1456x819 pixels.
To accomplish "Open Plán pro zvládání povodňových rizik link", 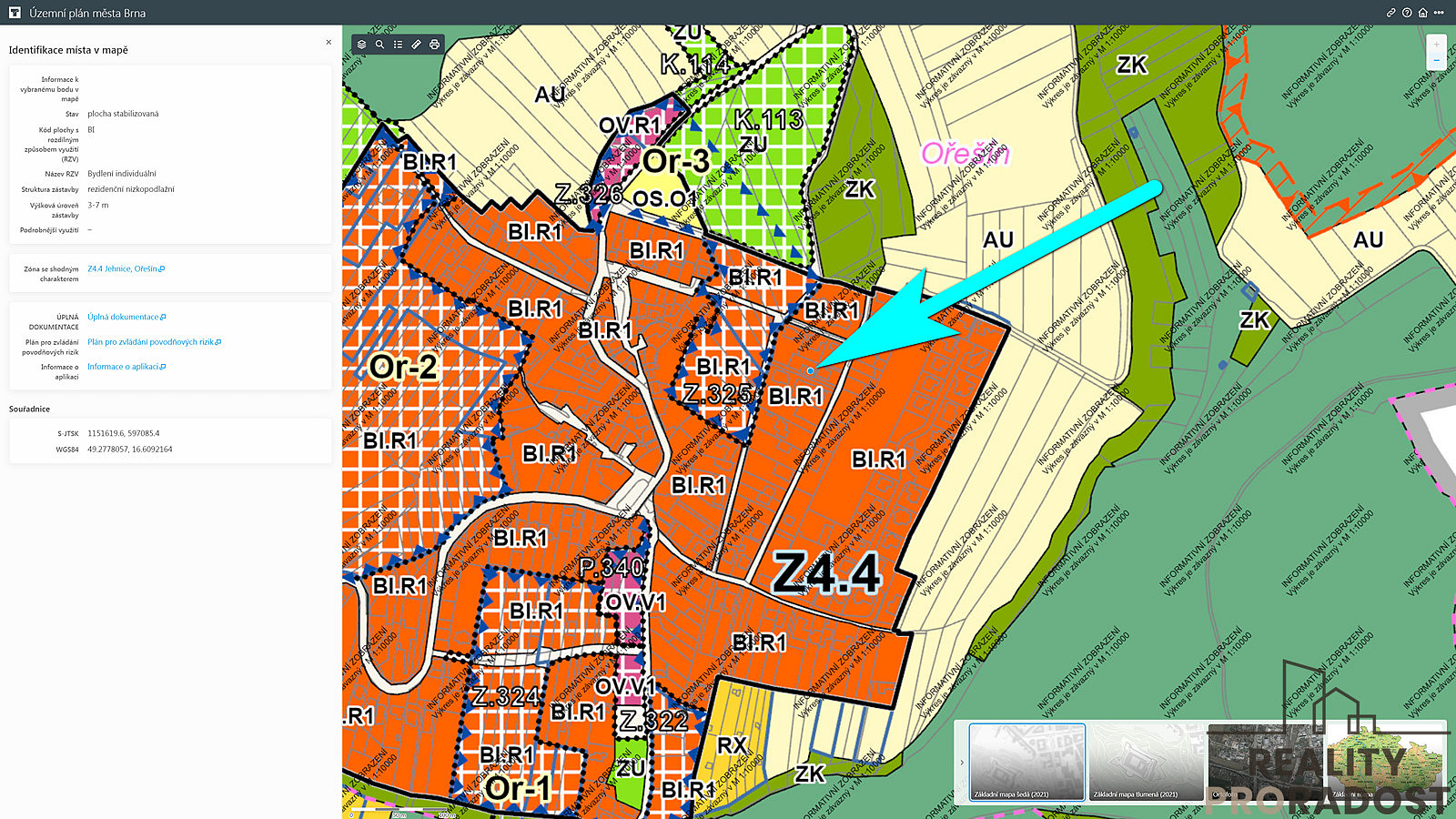I will click(x=154, y=342).
